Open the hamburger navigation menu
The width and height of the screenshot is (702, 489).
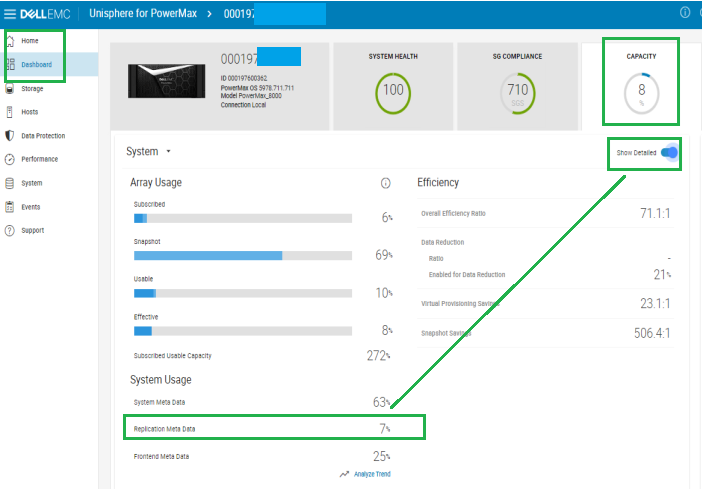click(x=10, y=13)
